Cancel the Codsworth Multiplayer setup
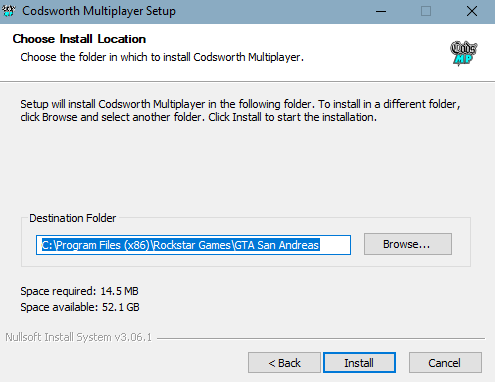This screenshot has height=382, width=495. click(x=445, y=363)
